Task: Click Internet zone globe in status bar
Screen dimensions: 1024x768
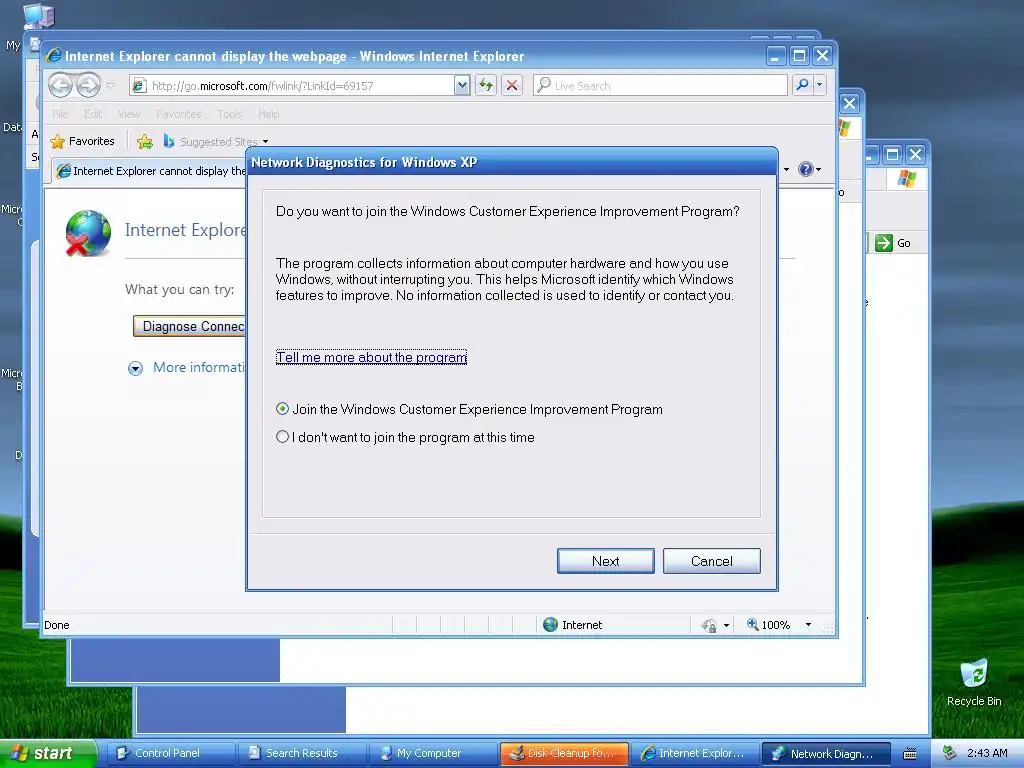Action: [x=551, y=625]
